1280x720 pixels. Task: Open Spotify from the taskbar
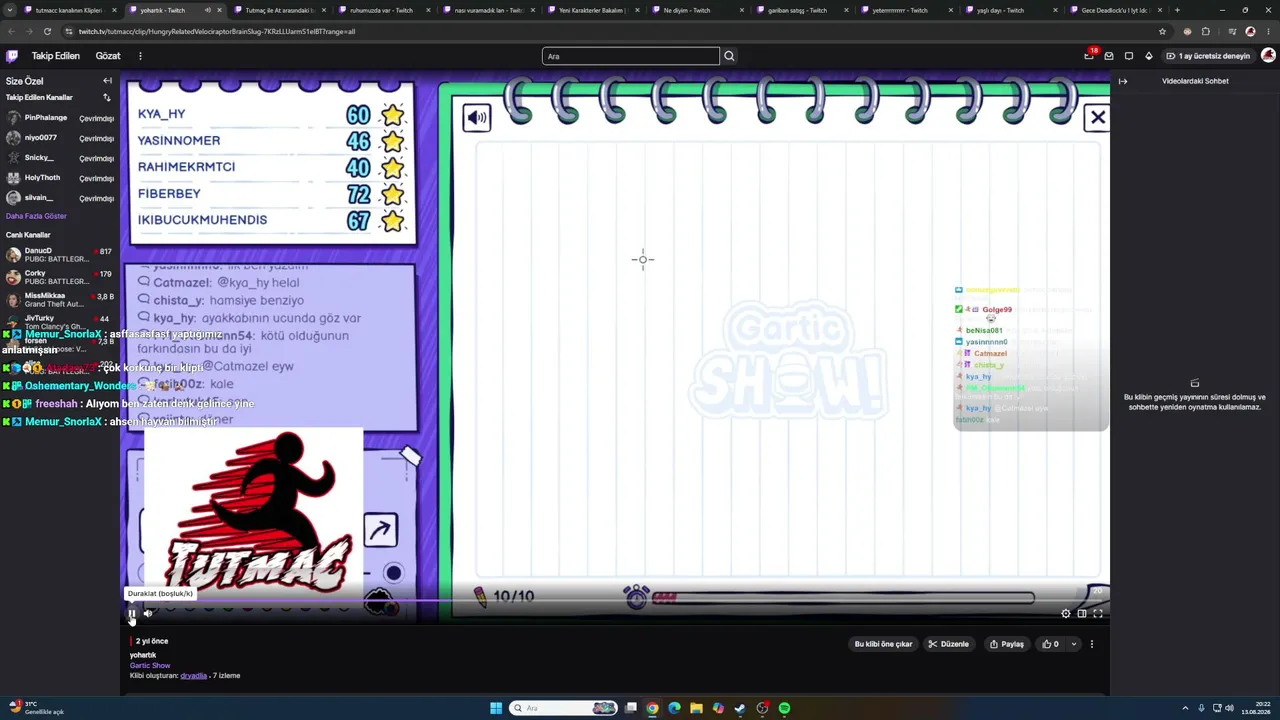click(x=784, y=708)
